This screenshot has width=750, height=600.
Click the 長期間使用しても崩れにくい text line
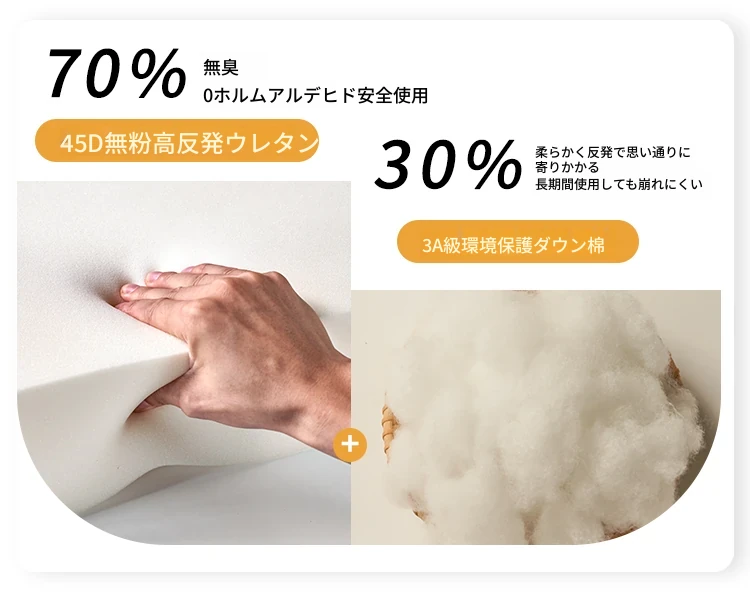click(618, 184)
